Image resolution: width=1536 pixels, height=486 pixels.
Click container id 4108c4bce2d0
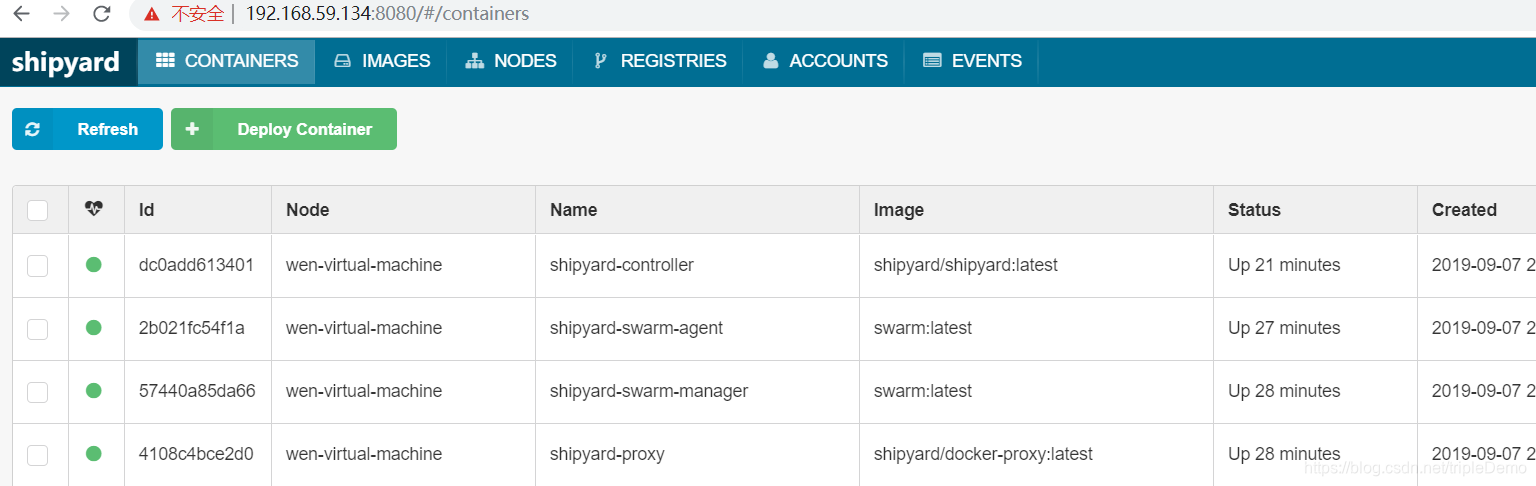click(196, 454)
